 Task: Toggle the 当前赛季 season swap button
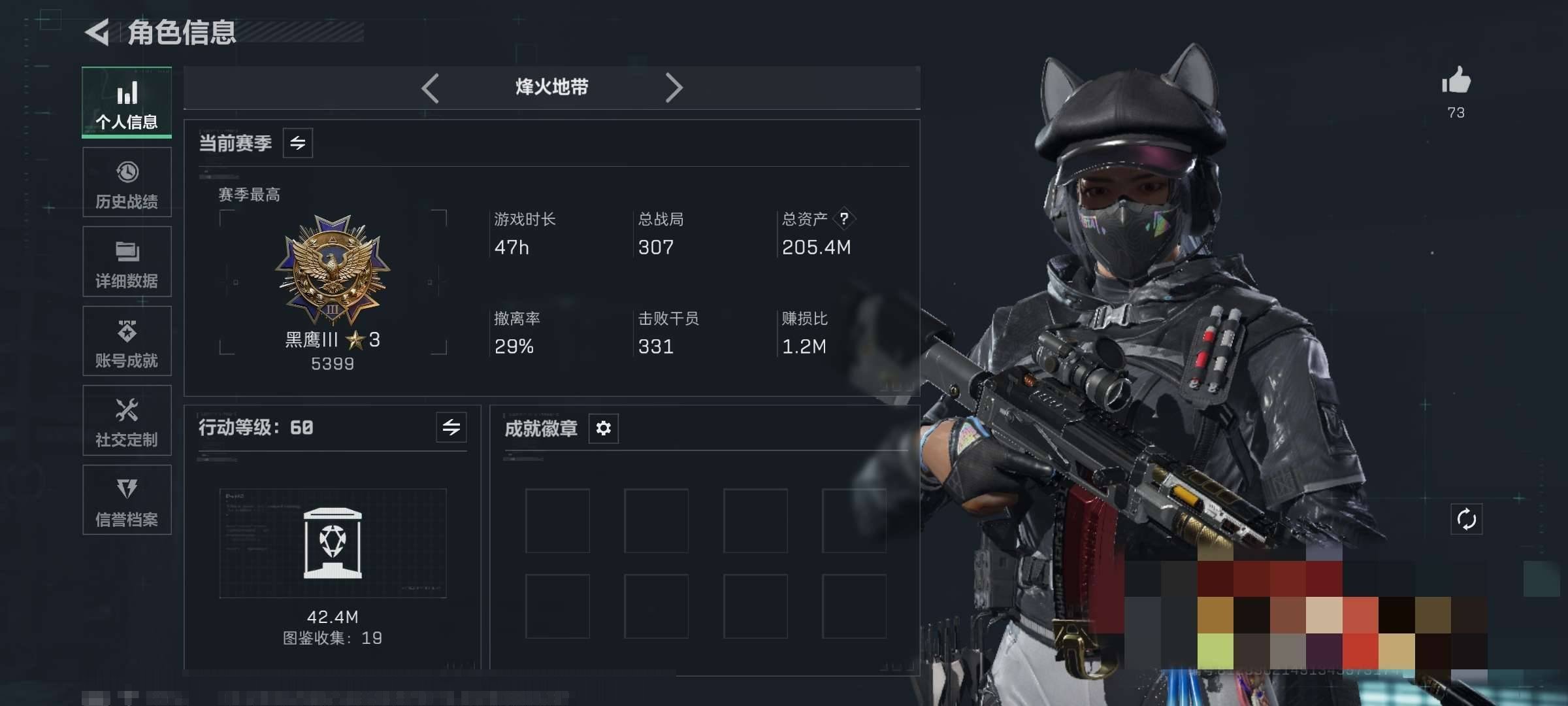tap(298, 143)
